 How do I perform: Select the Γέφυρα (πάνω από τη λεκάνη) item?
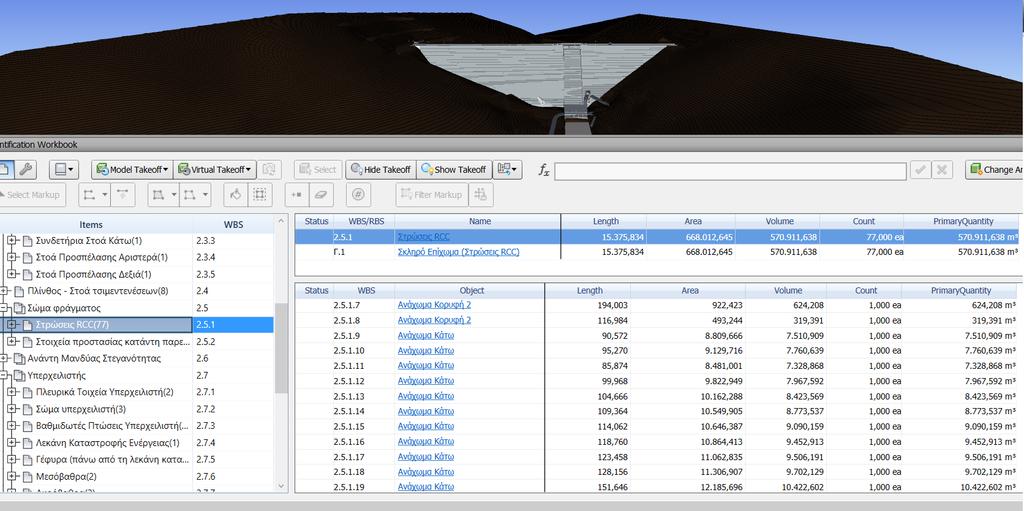[x=112, y=459]
